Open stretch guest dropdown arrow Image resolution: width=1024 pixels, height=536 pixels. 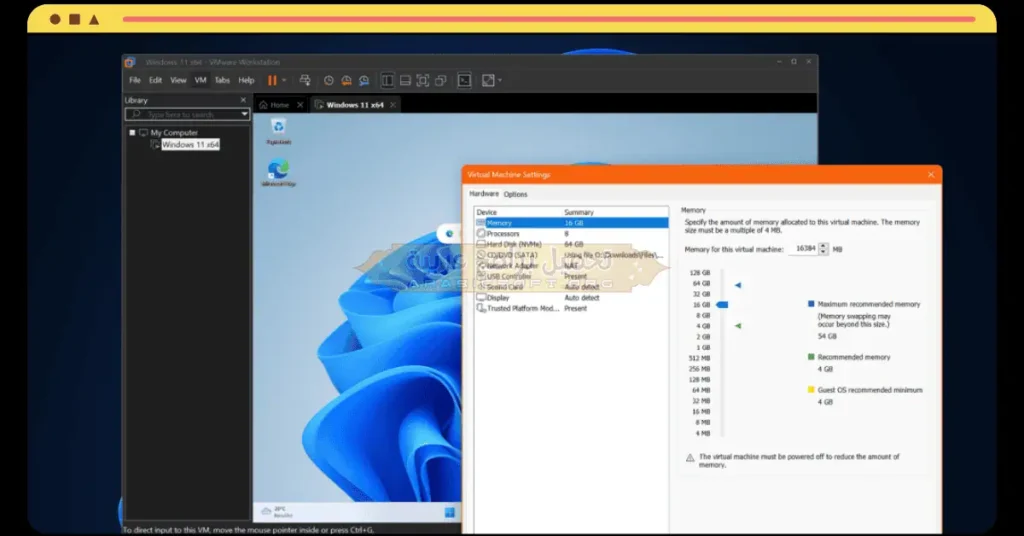tap(500, 80)
